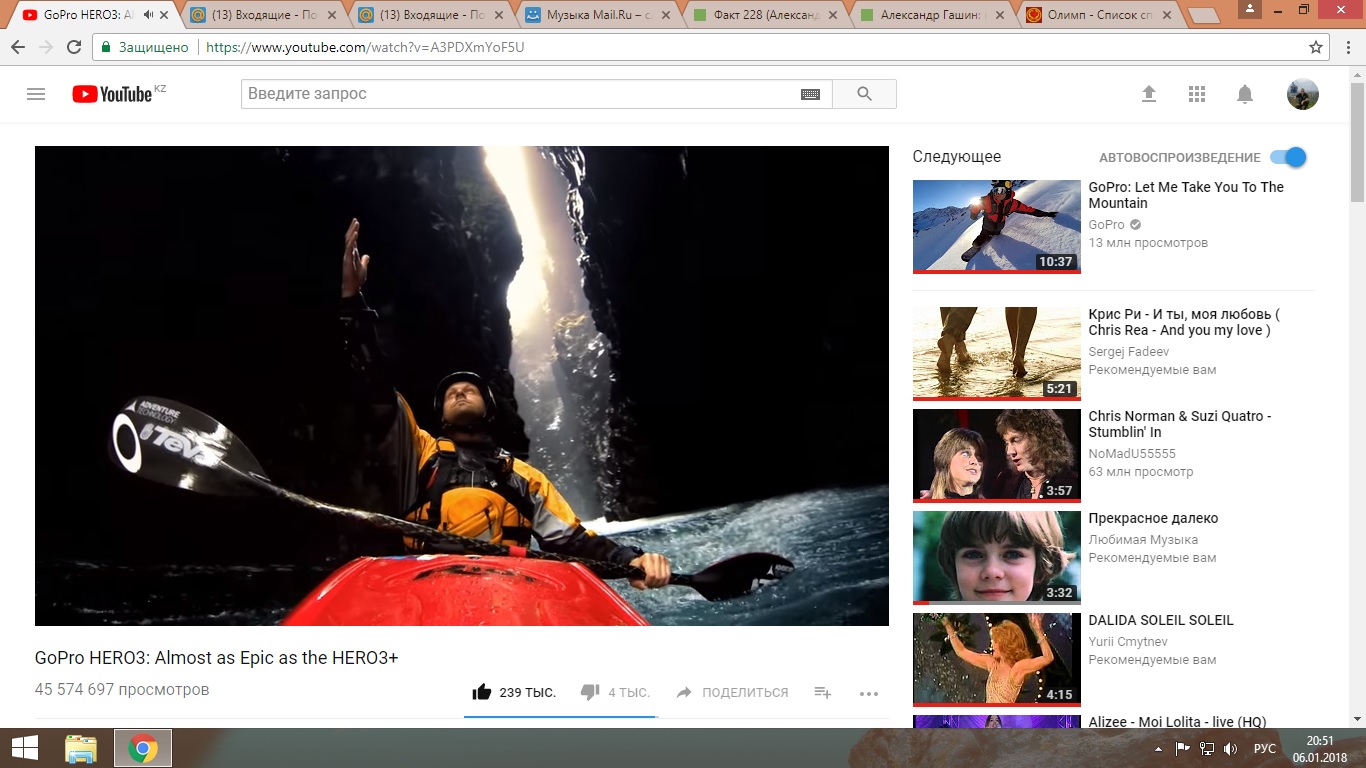
Task: Switch to the Александр Гашинский tab
Action: point(932,15)
